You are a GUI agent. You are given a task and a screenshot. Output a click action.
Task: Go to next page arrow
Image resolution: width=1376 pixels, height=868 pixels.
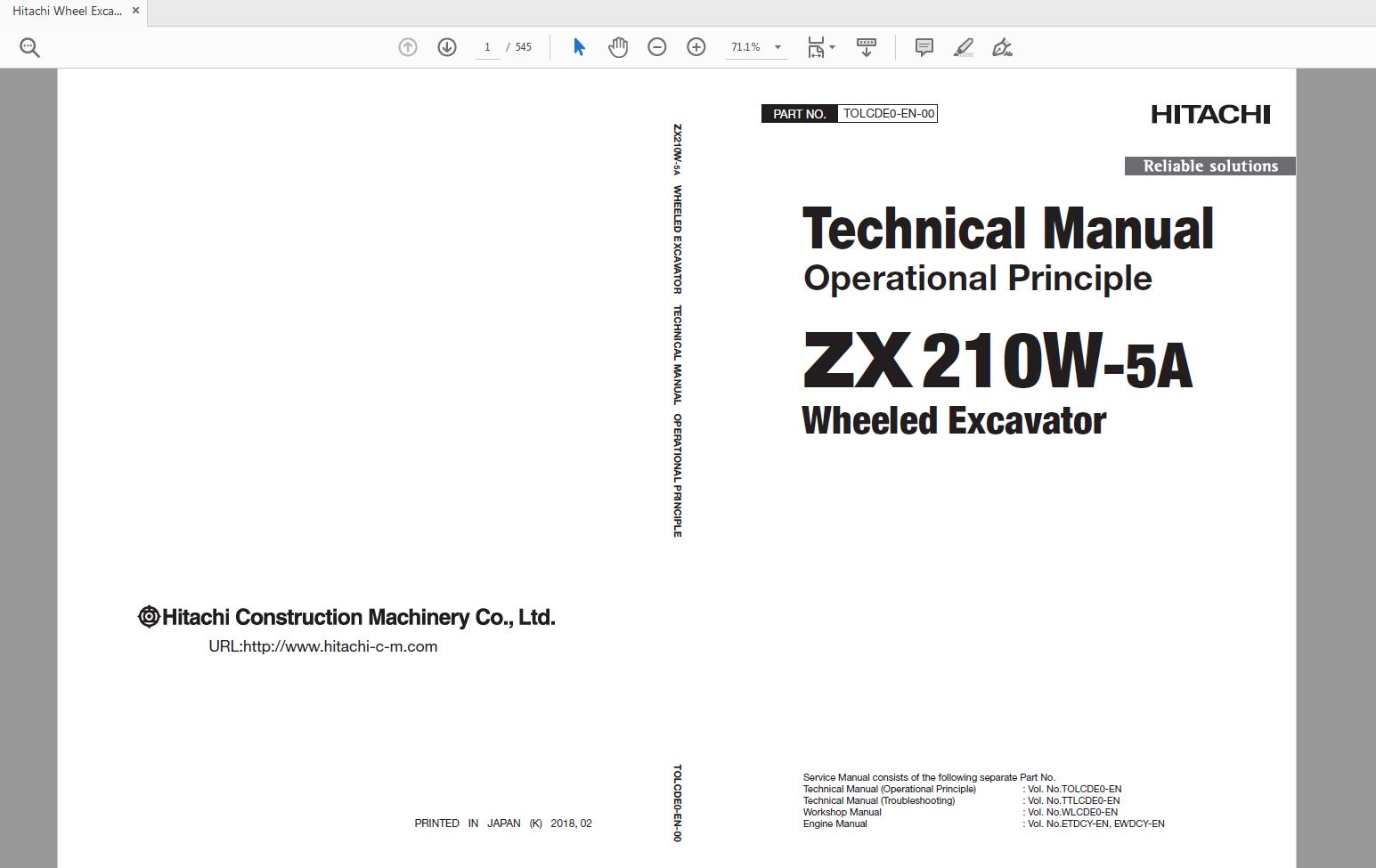tap(447, 47)
